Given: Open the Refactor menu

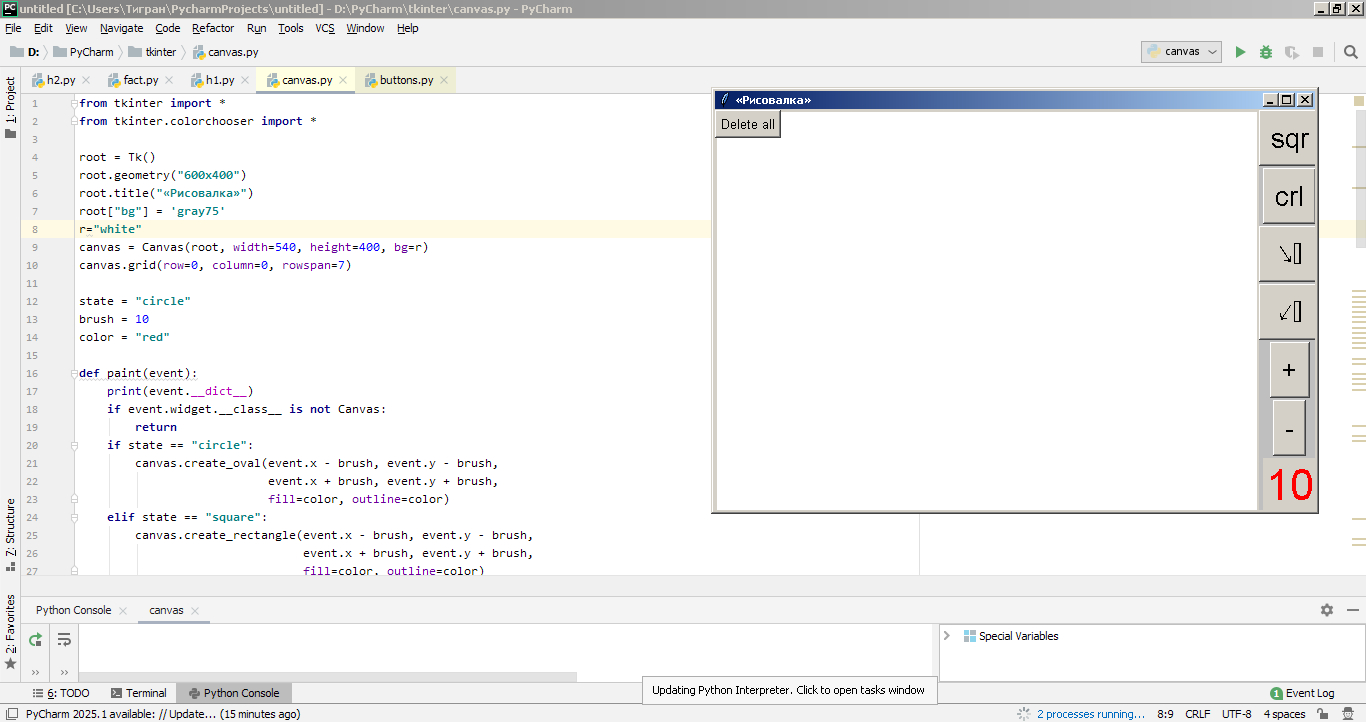Looking at the screenshot, I should click(x=213, y=28).
